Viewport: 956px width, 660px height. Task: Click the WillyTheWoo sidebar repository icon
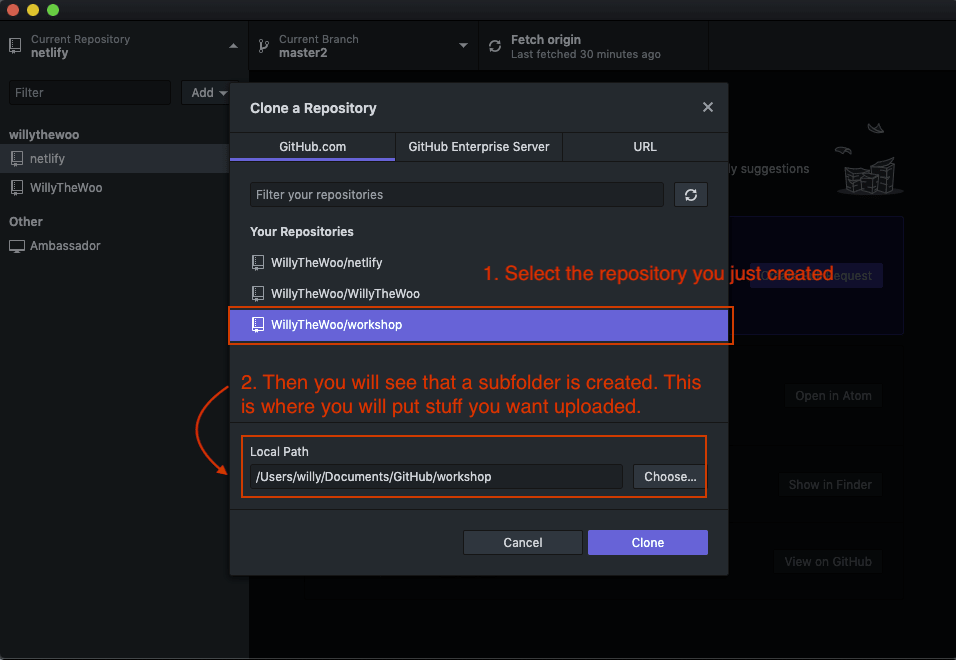coord(17,188)
